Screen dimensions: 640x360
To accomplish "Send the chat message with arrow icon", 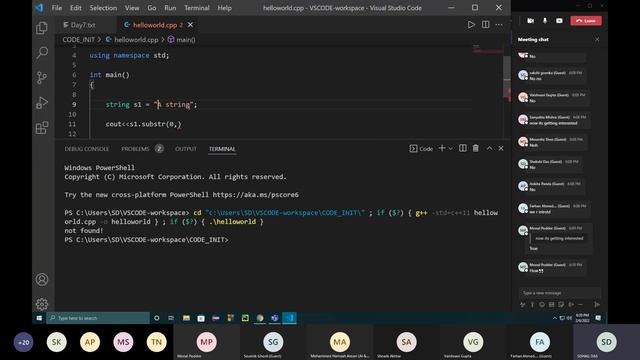I will [x=597, y=304].
